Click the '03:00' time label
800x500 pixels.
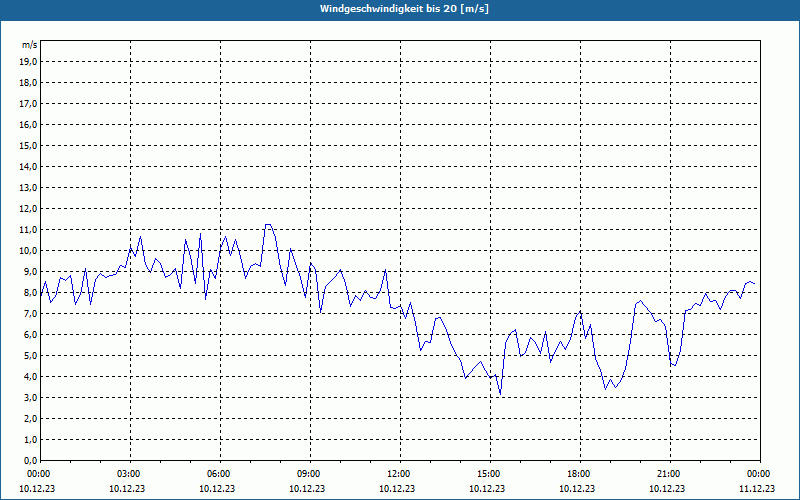pyautogui.click(x=131, y=474)
